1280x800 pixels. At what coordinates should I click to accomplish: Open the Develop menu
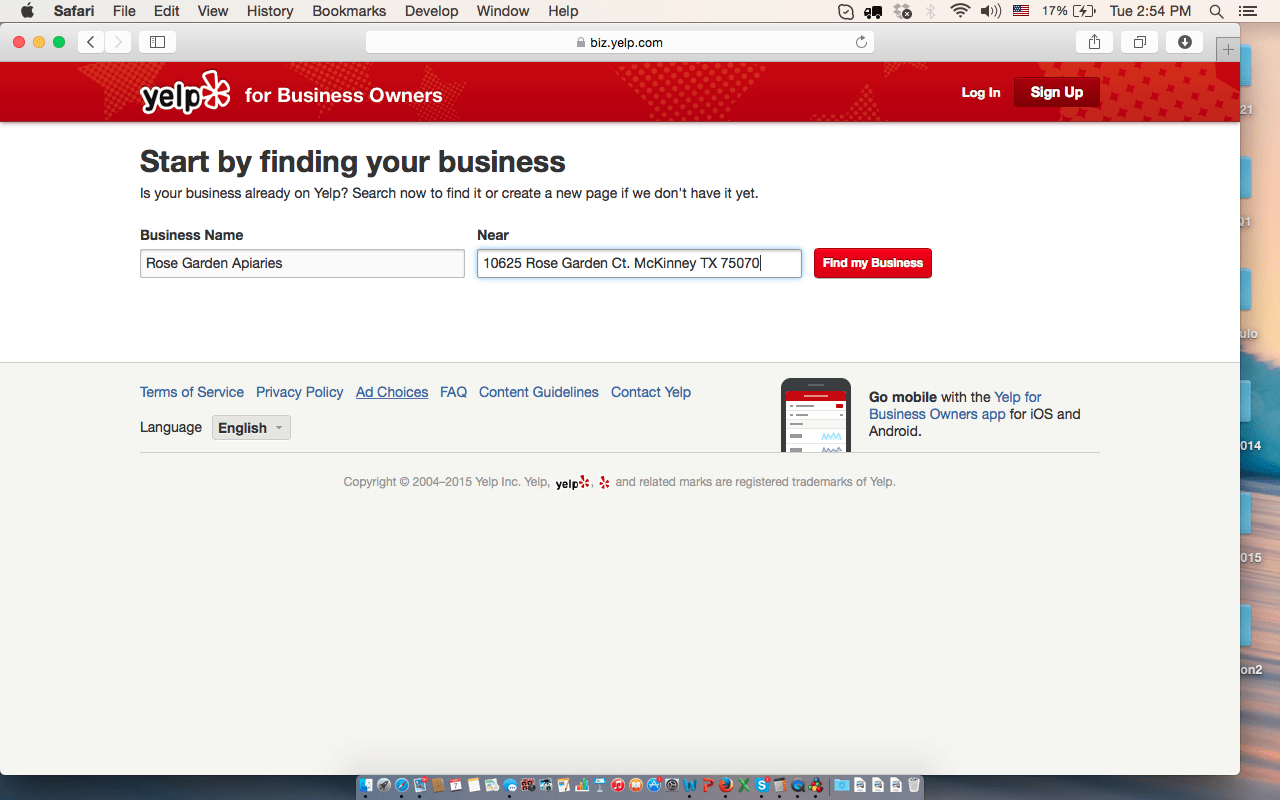click(431, 11)
